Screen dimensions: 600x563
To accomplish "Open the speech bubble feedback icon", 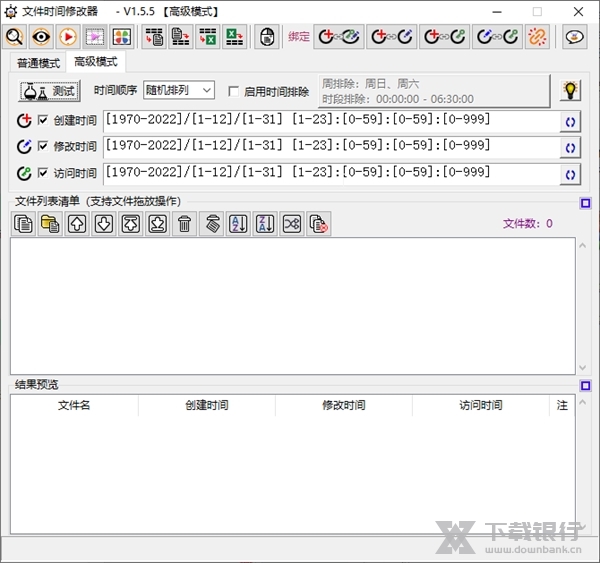I will [574, 37].
